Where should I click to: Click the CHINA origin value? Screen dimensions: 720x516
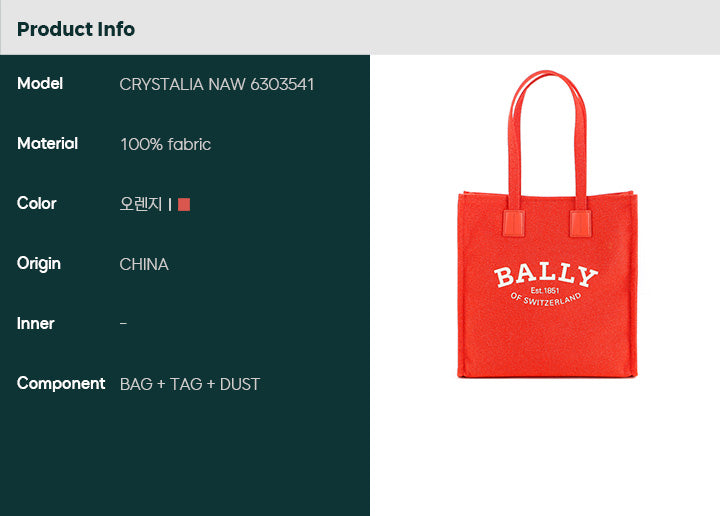pyautogui.click(x=144, y=264)
